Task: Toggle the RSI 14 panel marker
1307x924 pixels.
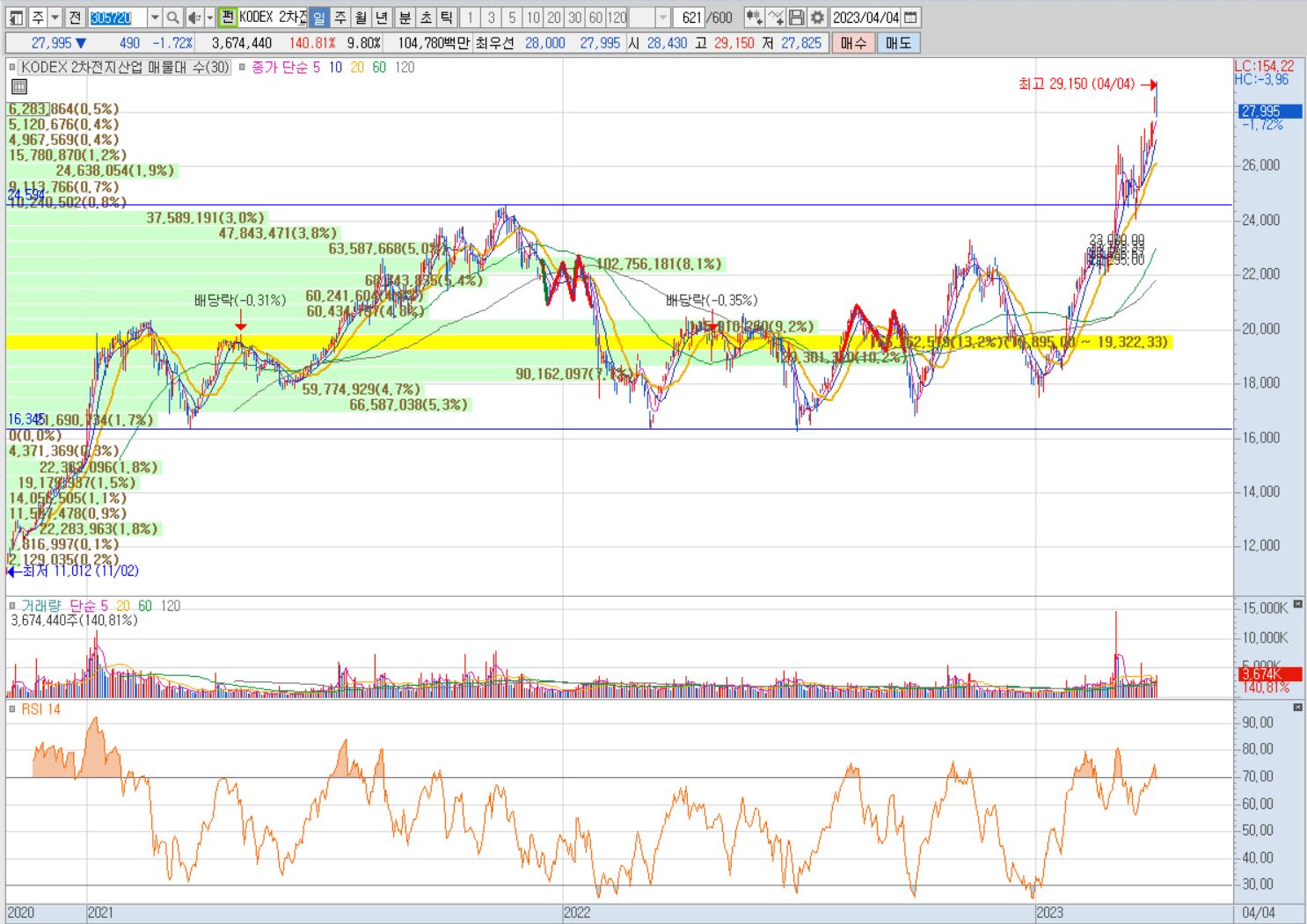Action: pos(12,709)
